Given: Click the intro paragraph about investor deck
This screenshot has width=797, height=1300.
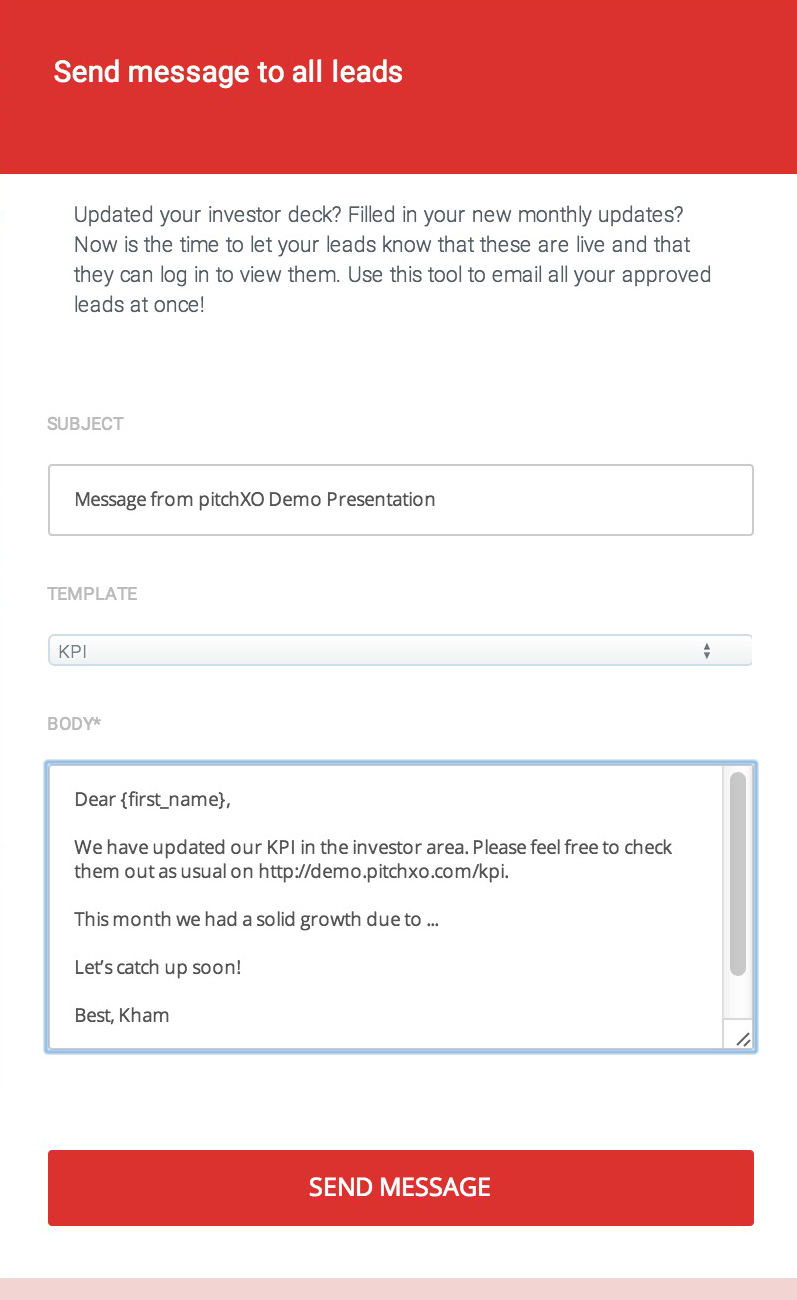Looking at the screenshot, I should (x=393, y=259).
